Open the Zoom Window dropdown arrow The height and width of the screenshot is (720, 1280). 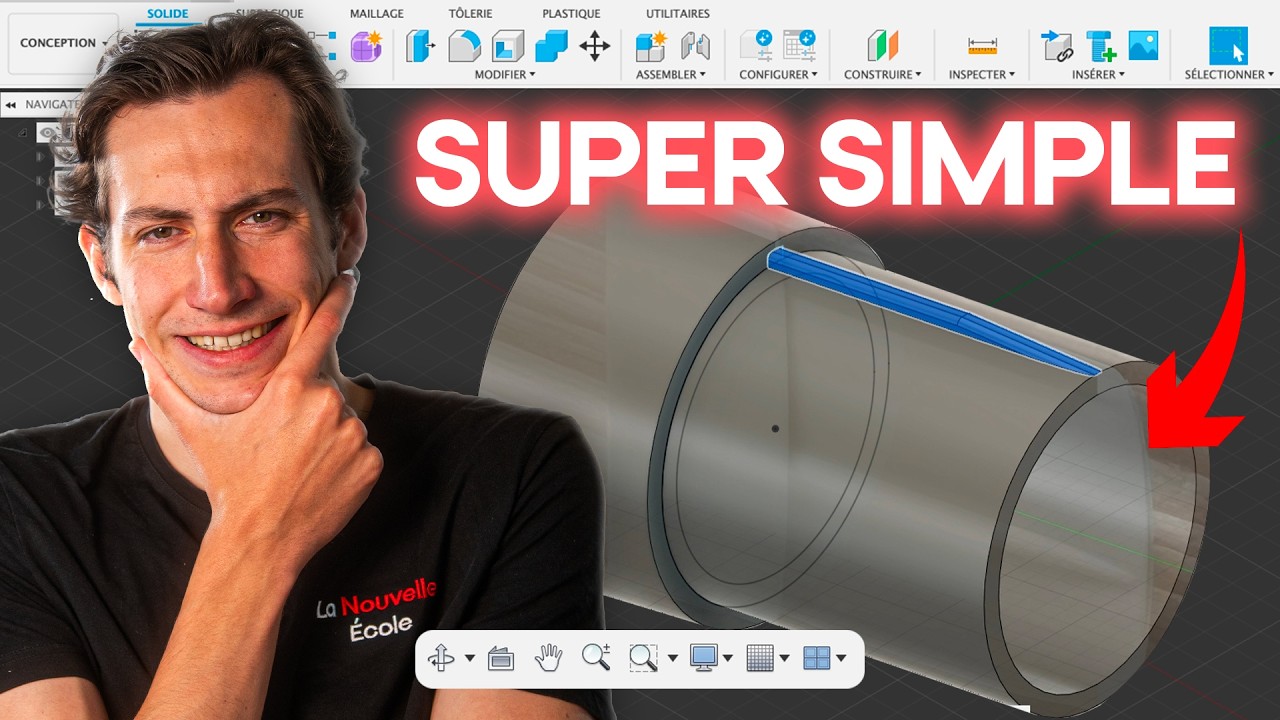(672, 658)
